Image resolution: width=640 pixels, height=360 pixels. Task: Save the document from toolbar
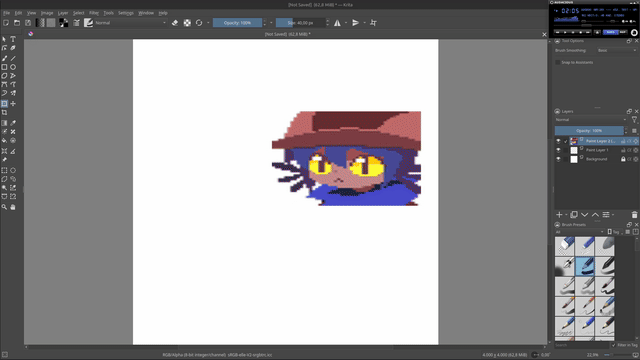tap(28, 23)
